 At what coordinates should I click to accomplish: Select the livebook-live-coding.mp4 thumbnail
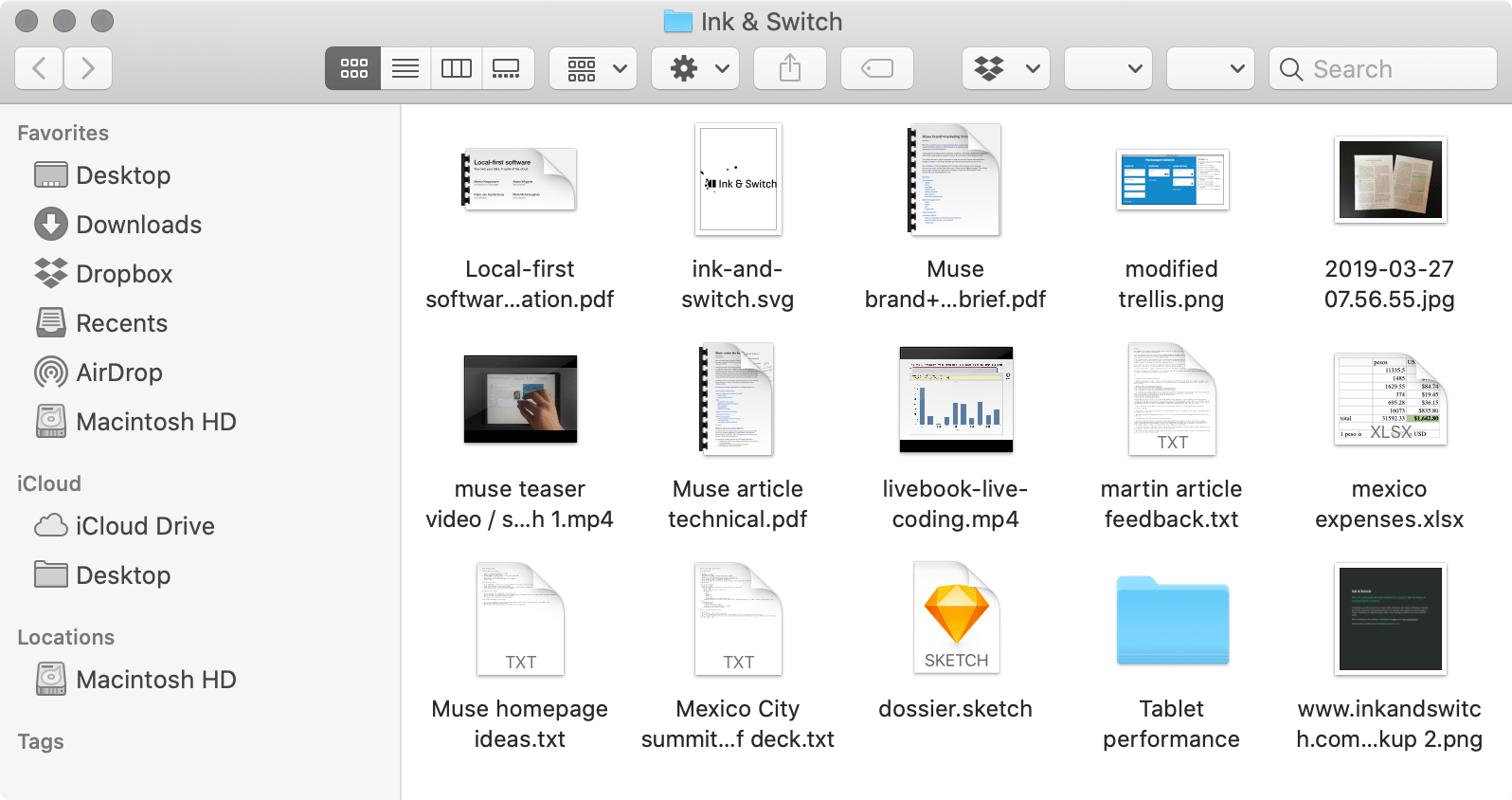956,399
